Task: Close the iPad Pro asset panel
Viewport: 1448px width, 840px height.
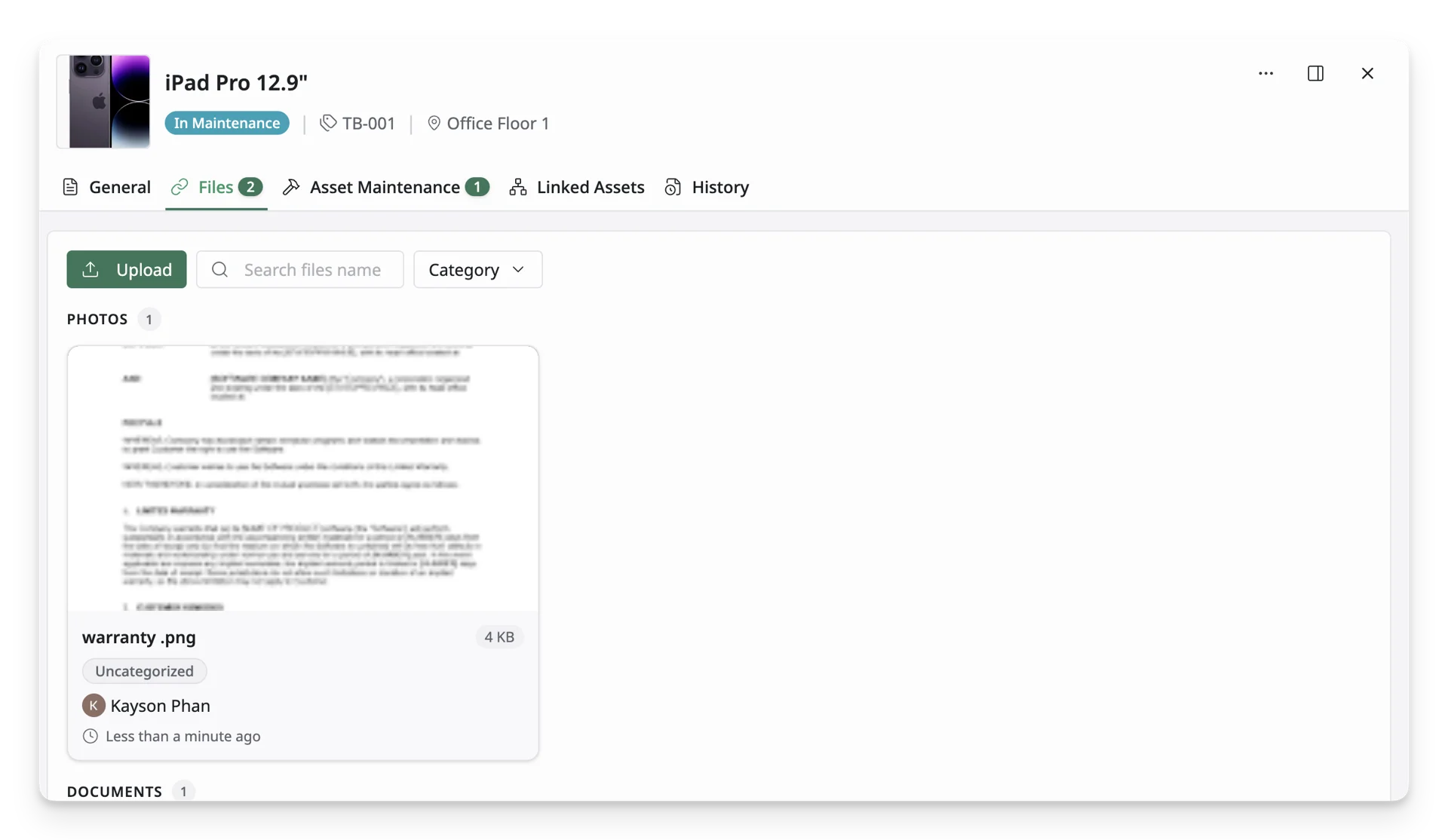Action: tap(1367, 73)
